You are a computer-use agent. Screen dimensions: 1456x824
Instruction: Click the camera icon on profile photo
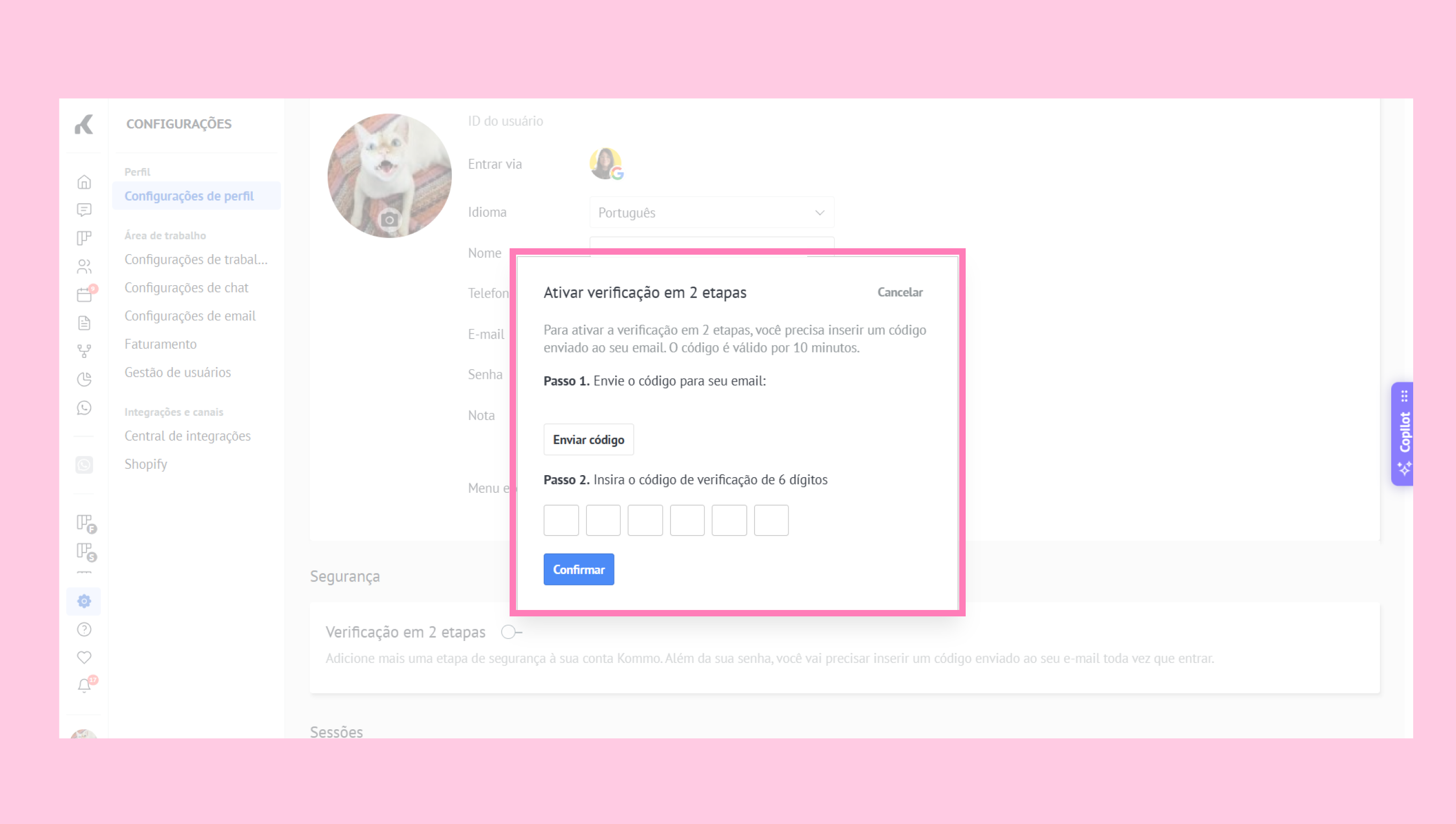click(389, 219)
